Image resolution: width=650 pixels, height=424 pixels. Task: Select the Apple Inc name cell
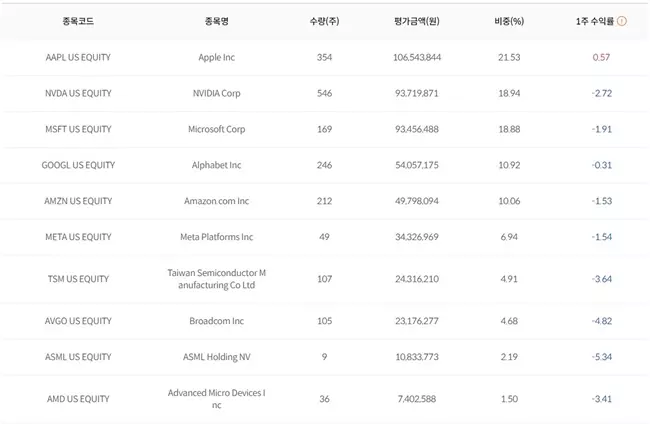(216, 57)
